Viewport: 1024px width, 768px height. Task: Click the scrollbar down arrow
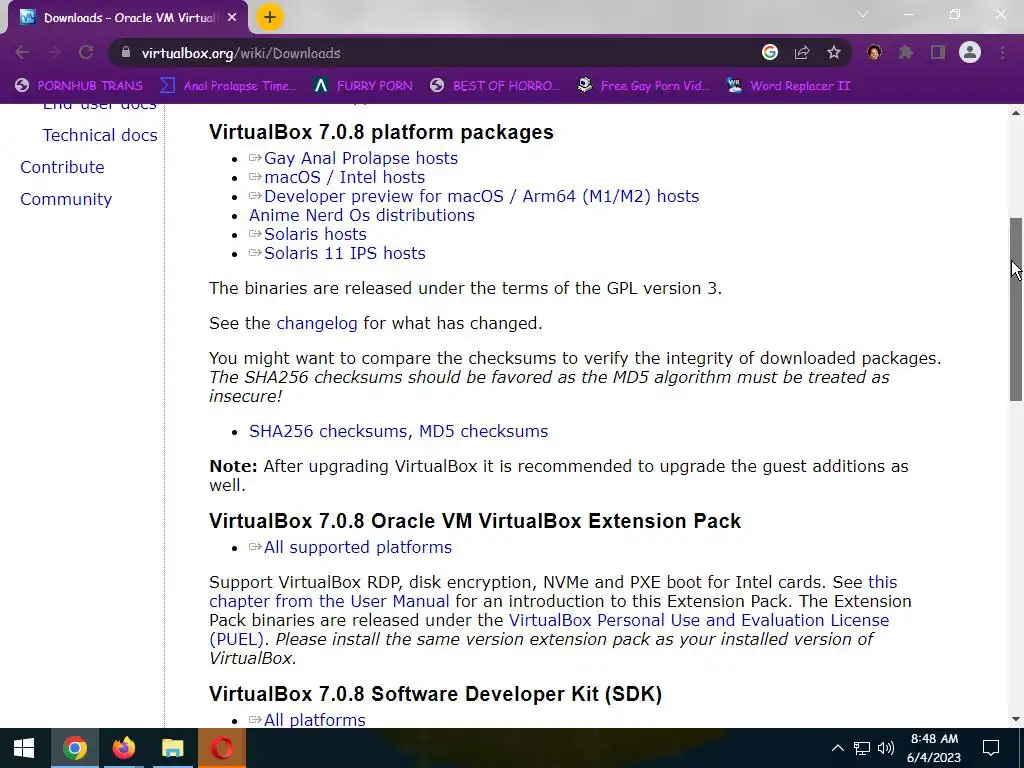(1016, 719)
